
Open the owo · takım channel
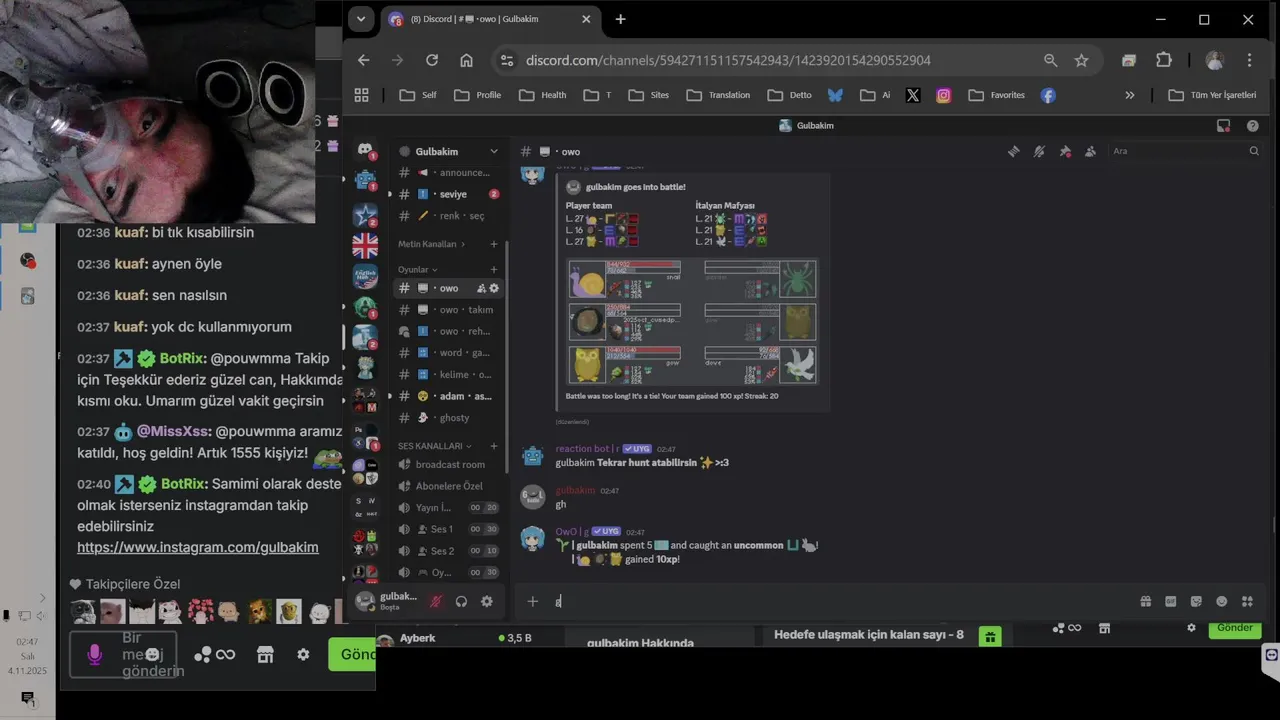point(447,310)
